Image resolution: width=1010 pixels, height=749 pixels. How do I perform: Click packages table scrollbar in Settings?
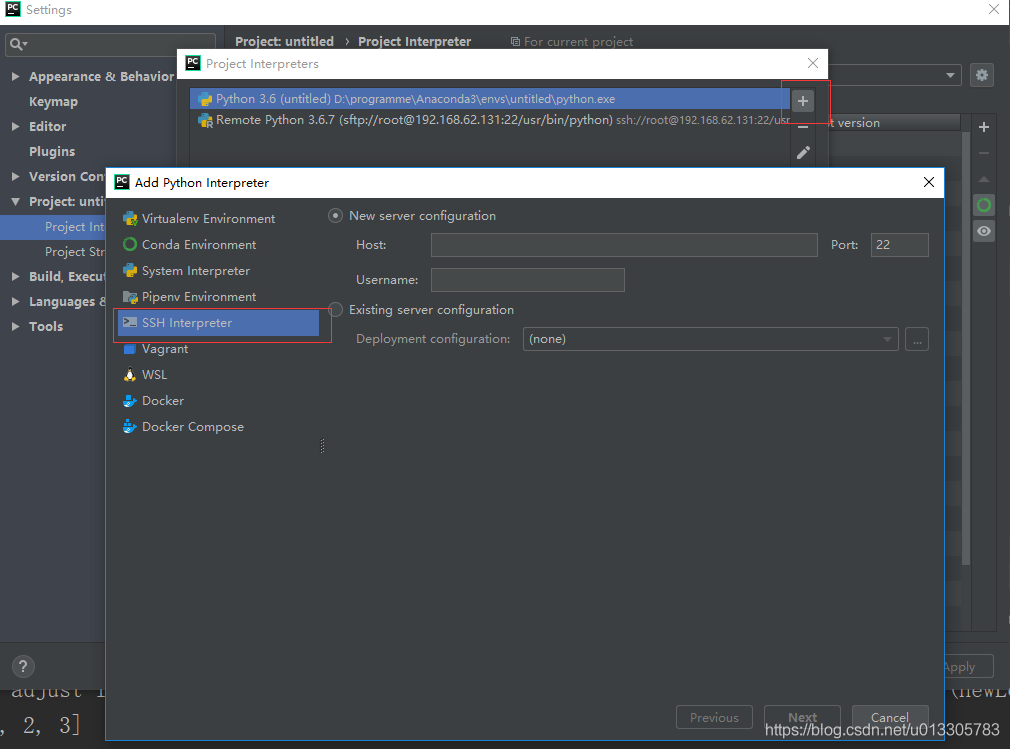click(966, 348)
